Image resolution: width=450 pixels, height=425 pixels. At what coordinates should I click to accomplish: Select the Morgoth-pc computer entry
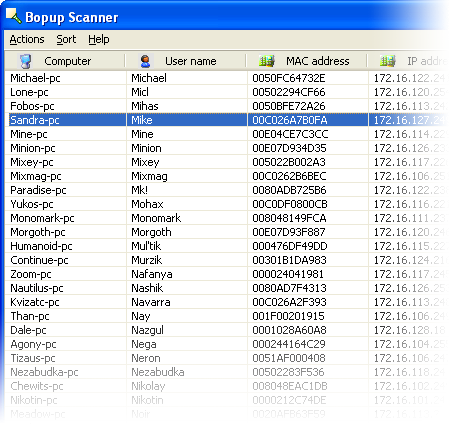[38, 232]
